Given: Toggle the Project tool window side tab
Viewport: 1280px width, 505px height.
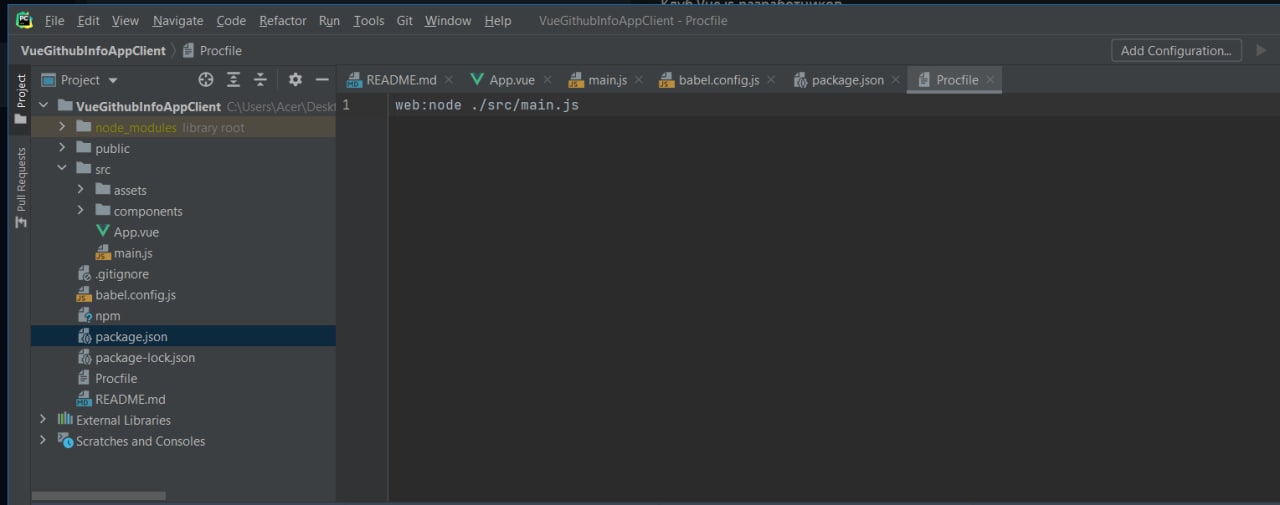Looking at the screenshot, I should click(x=20, y=100).
